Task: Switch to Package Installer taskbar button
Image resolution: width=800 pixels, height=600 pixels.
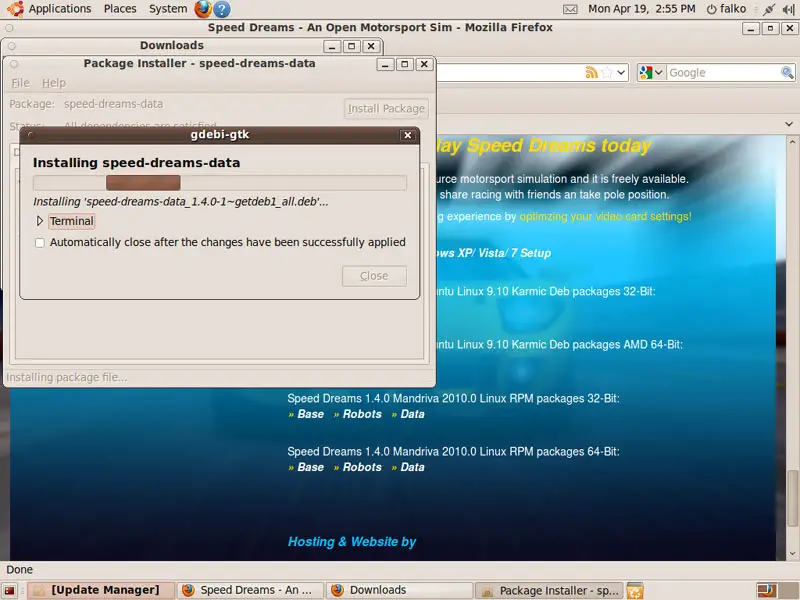Action: 549,590
